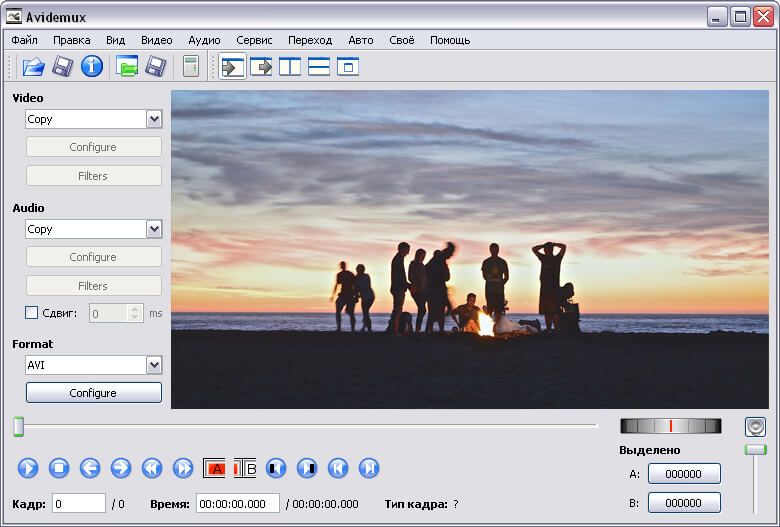The image size is (780, 527).
Task: Open the Аудио menu
Action: [x=204, y=40]
